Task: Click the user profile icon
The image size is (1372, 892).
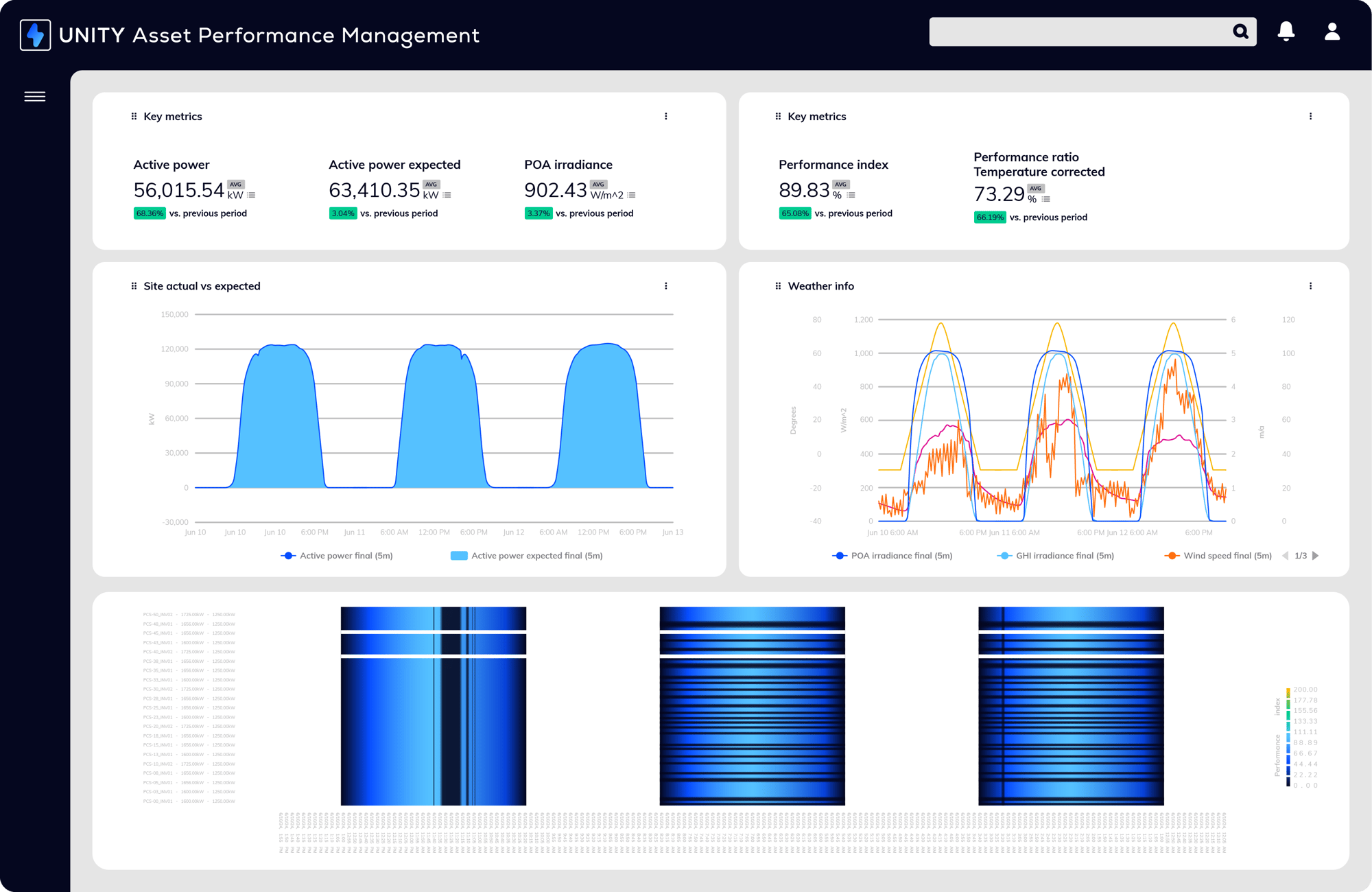Action: point(1330,31)
